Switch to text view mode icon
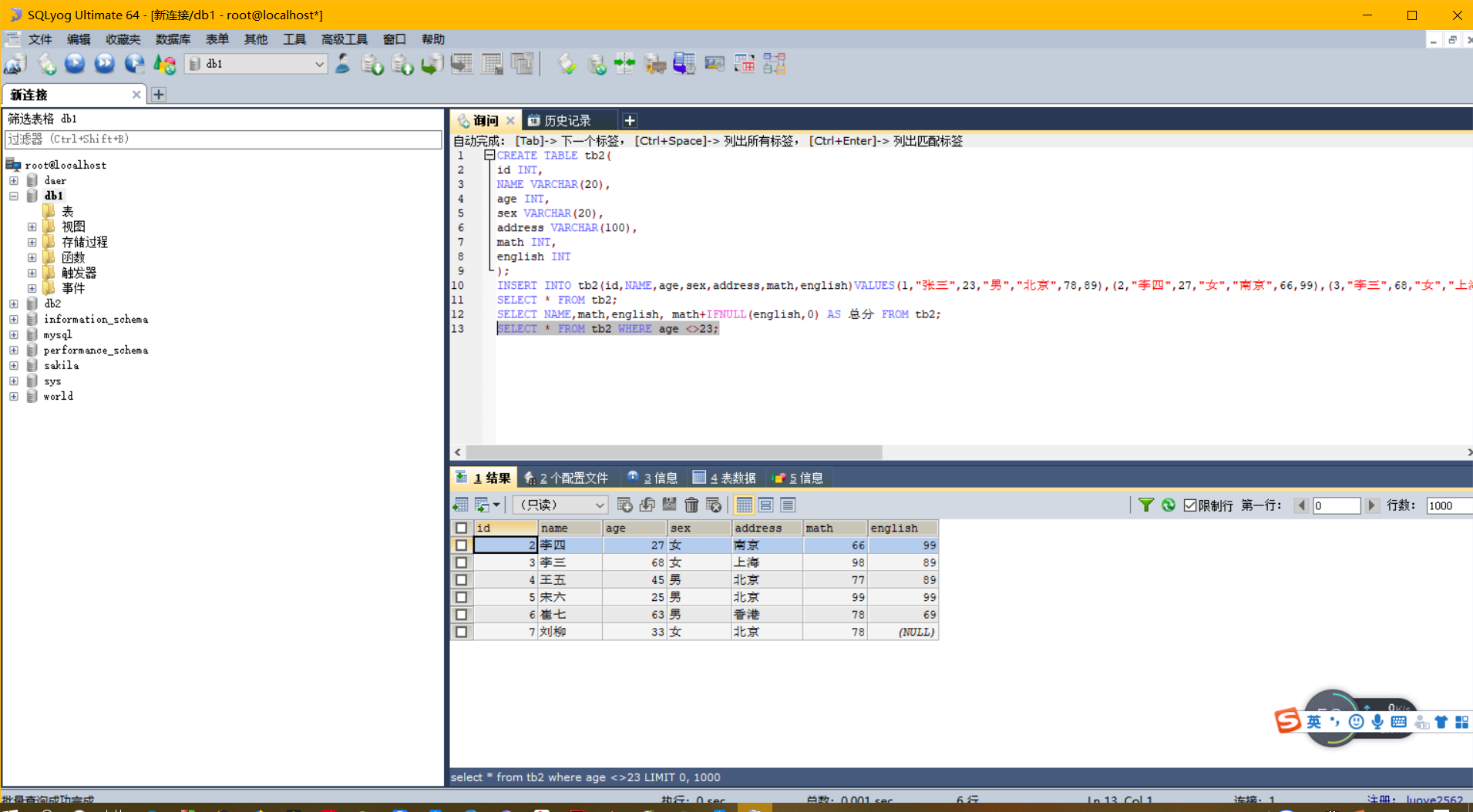 (788, 505)
